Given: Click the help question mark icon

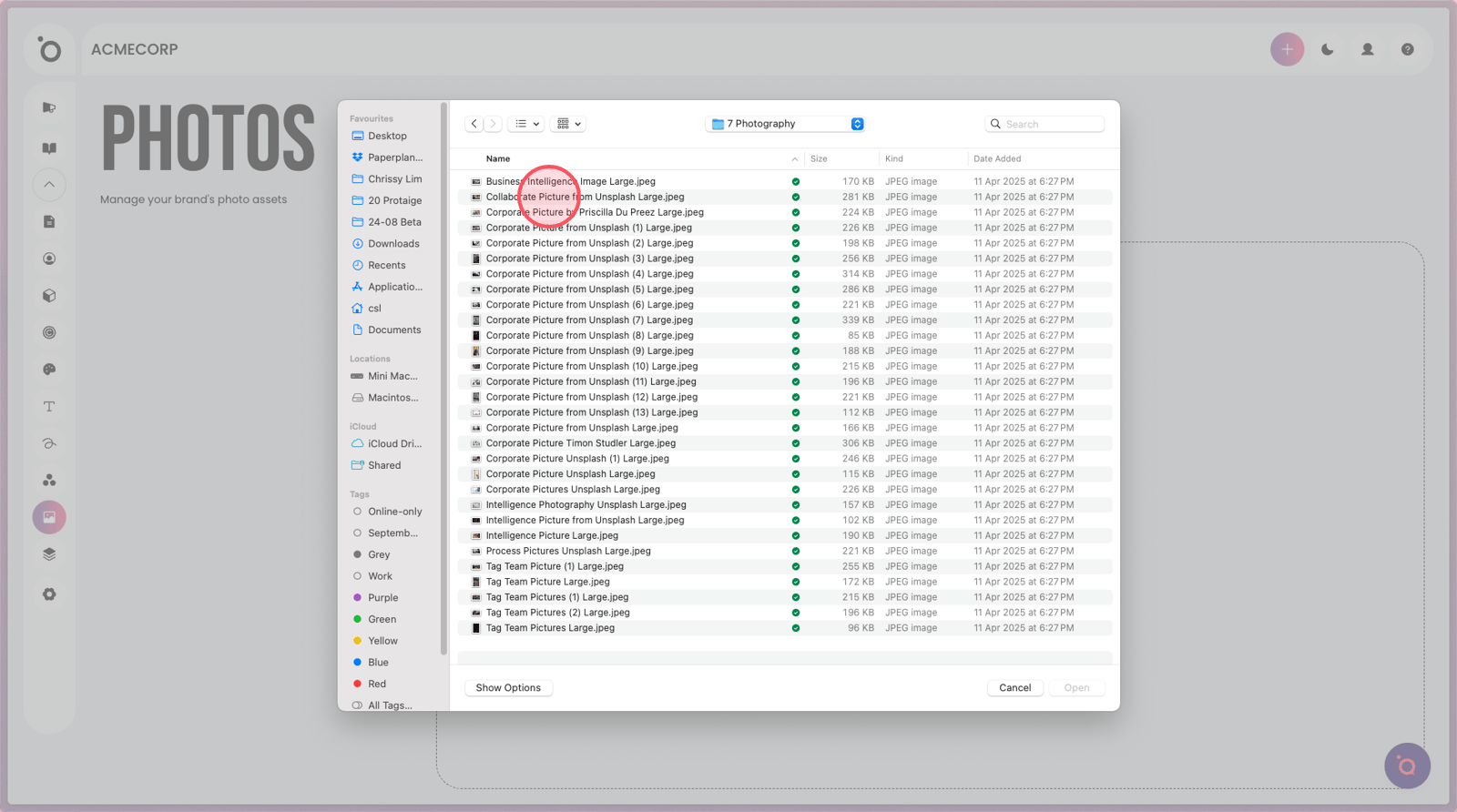Looking at the screenshot, I should point(1407,49).
